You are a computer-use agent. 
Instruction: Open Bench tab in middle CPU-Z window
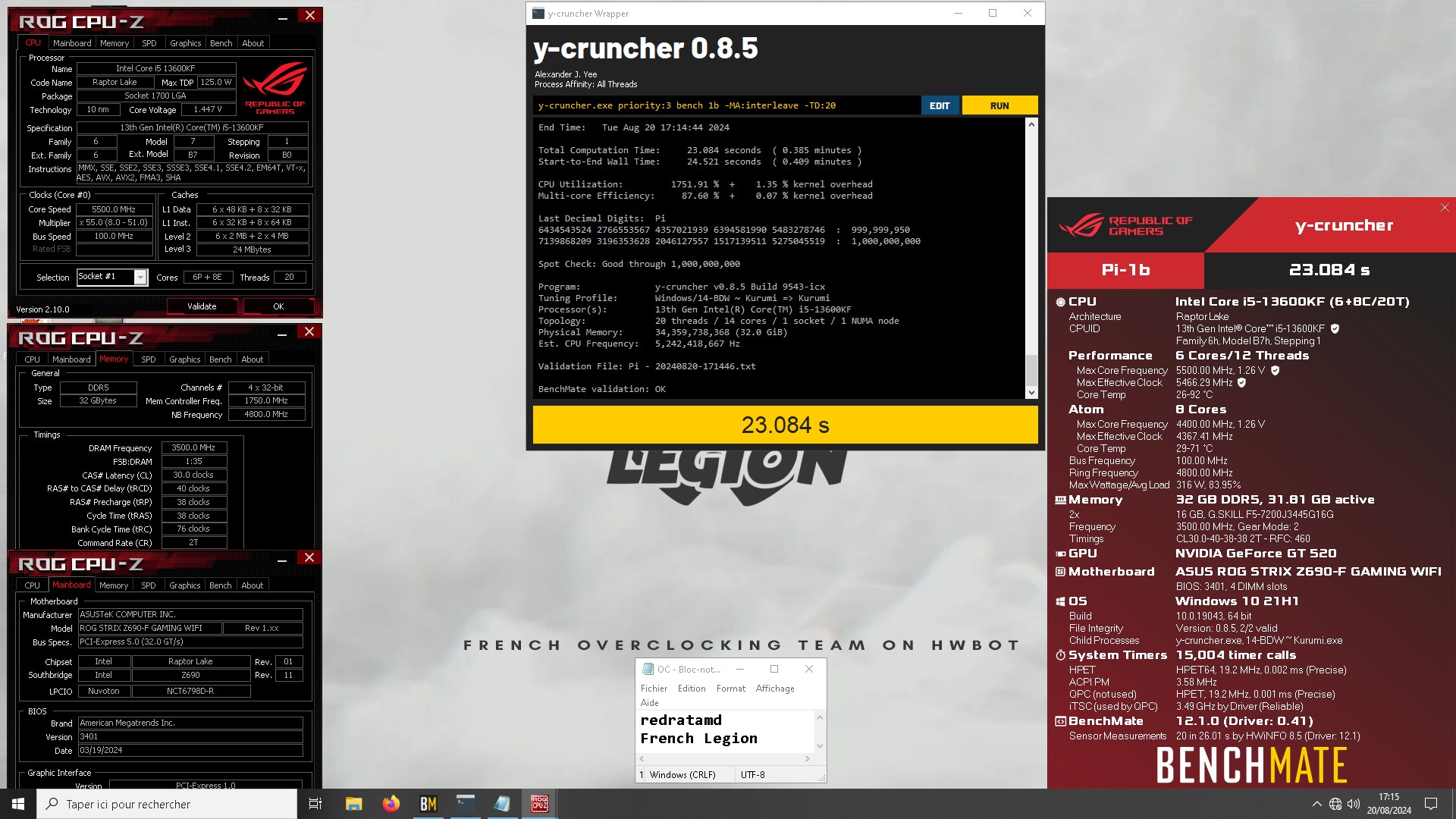tap(221, 359)
